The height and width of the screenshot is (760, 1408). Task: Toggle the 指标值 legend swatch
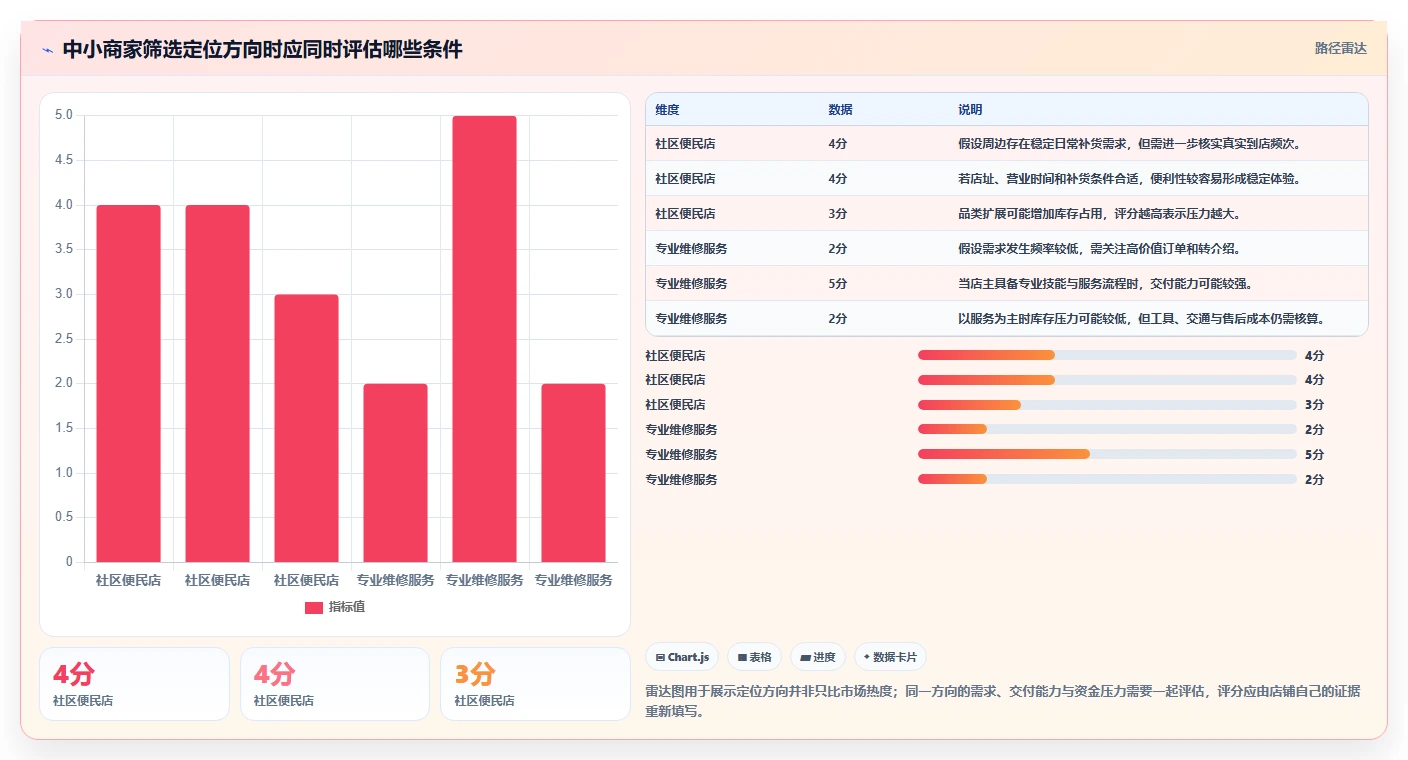point(313,607)
